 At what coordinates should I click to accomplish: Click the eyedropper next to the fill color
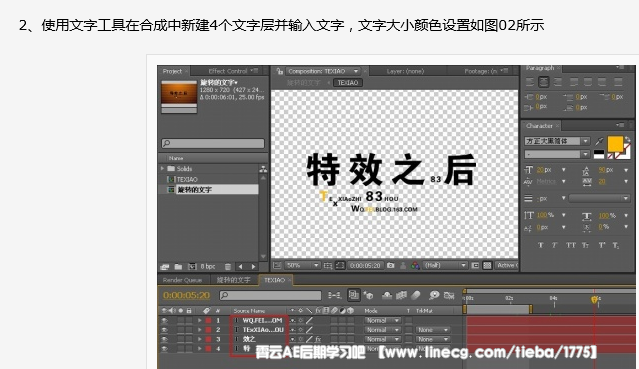(x=599, y=141)
